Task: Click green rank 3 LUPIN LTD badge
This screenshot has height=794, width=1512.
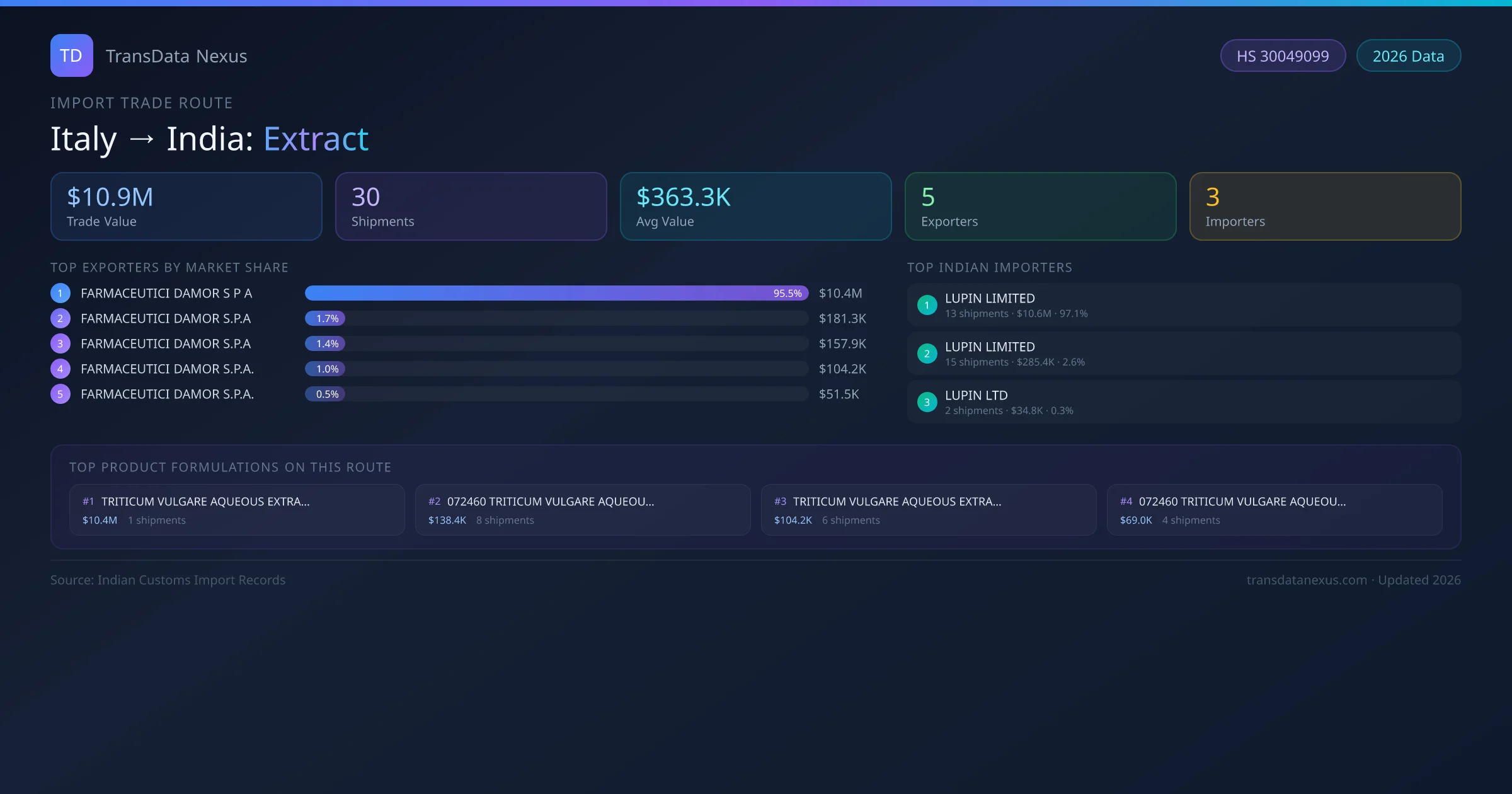Action: coord(927,402)
